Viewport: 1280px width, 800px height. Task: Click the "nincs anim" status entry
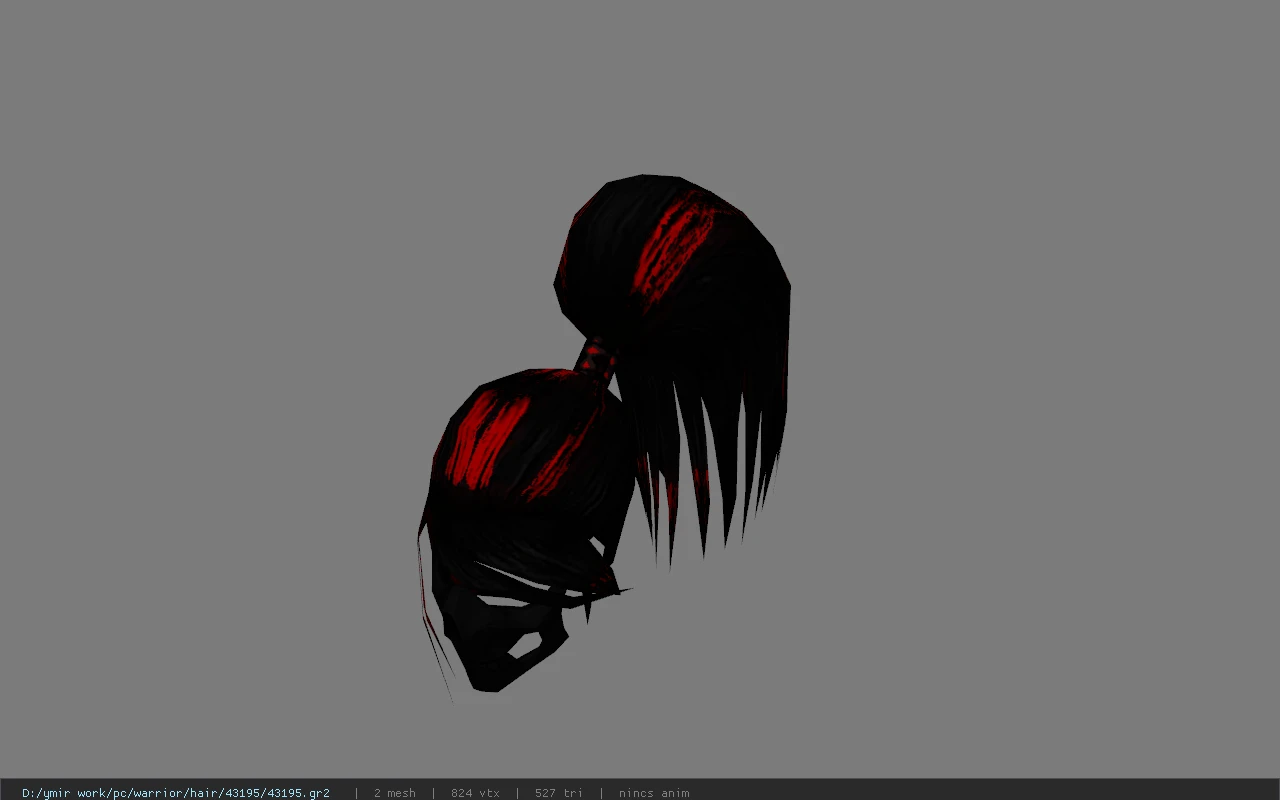(654, 793)
